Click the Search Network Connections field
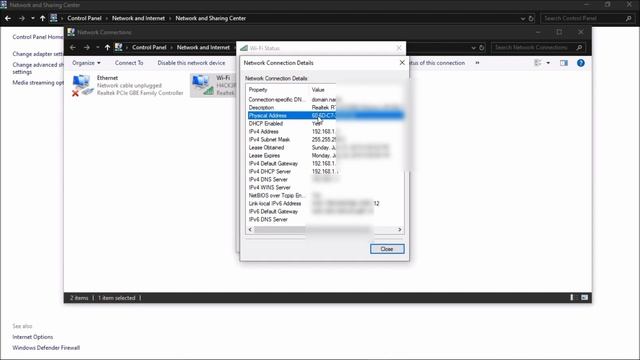The height and width of the screenshot is (360, 640). [538, 47]
